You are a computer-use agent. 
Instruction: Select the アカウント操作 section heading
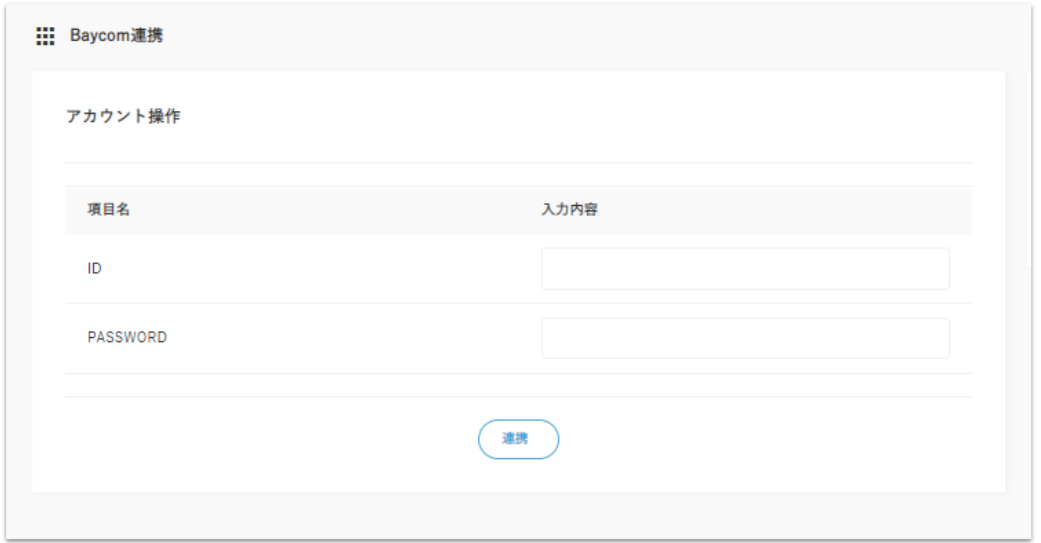point(123,116)
